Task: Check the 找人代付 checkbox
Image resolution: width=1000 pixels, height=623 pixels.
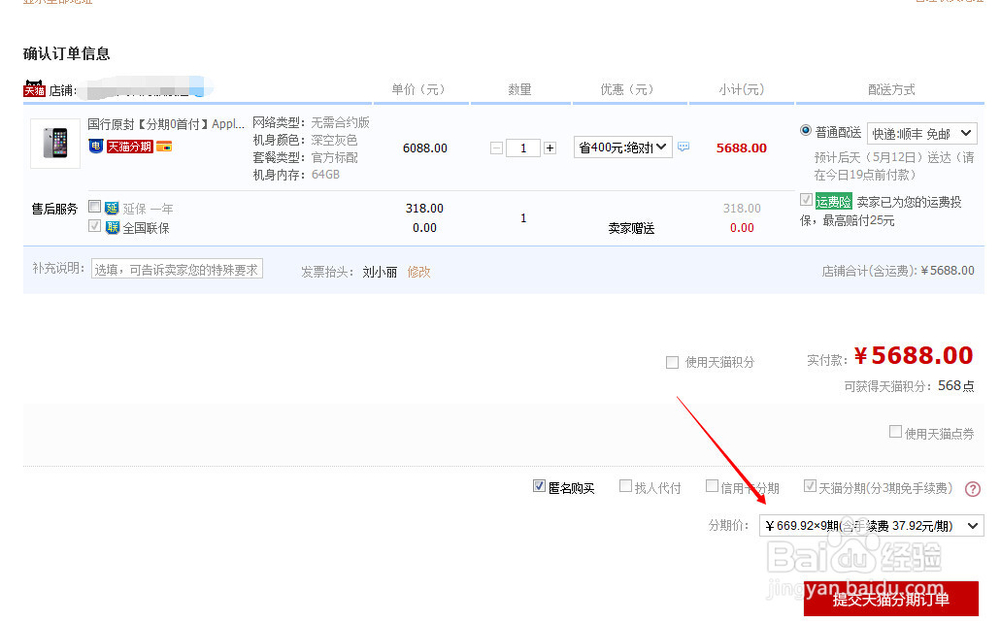Action: pyautogui.click(x=626, y=486)
